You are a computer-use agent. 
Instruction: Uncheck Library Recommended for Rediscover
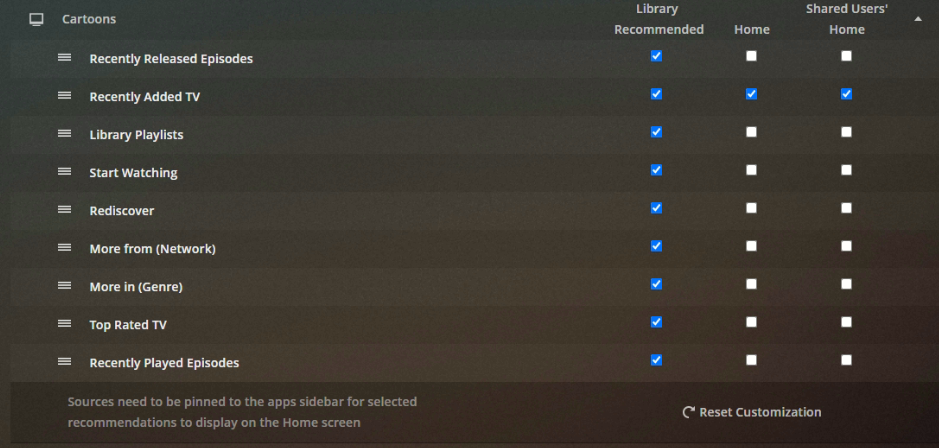(x=656, y=208)
